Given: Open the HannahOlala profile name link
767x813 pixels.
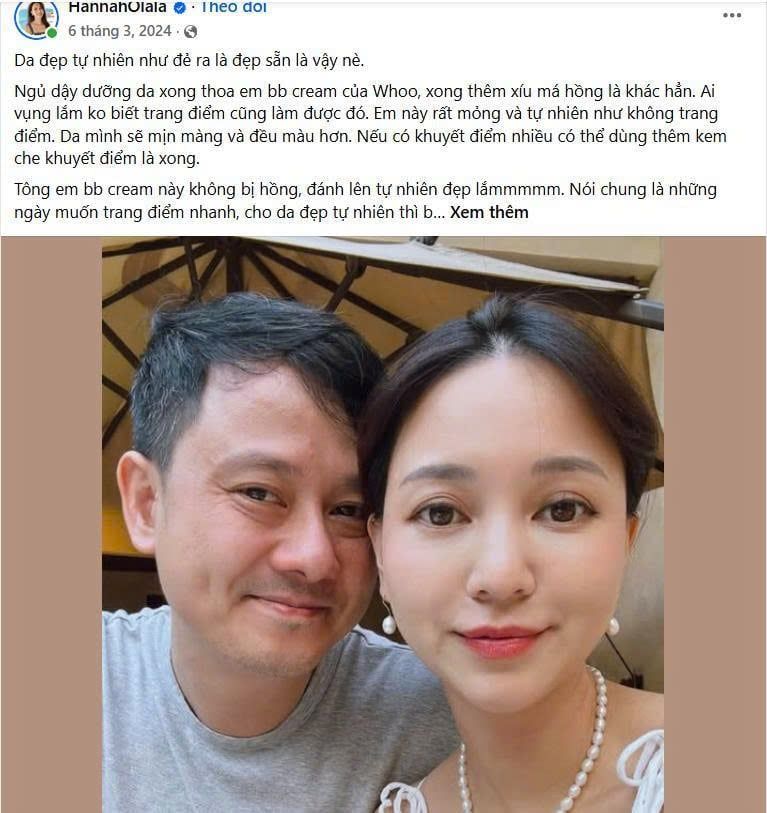Looking at the screenshot, I should point(117,7).
